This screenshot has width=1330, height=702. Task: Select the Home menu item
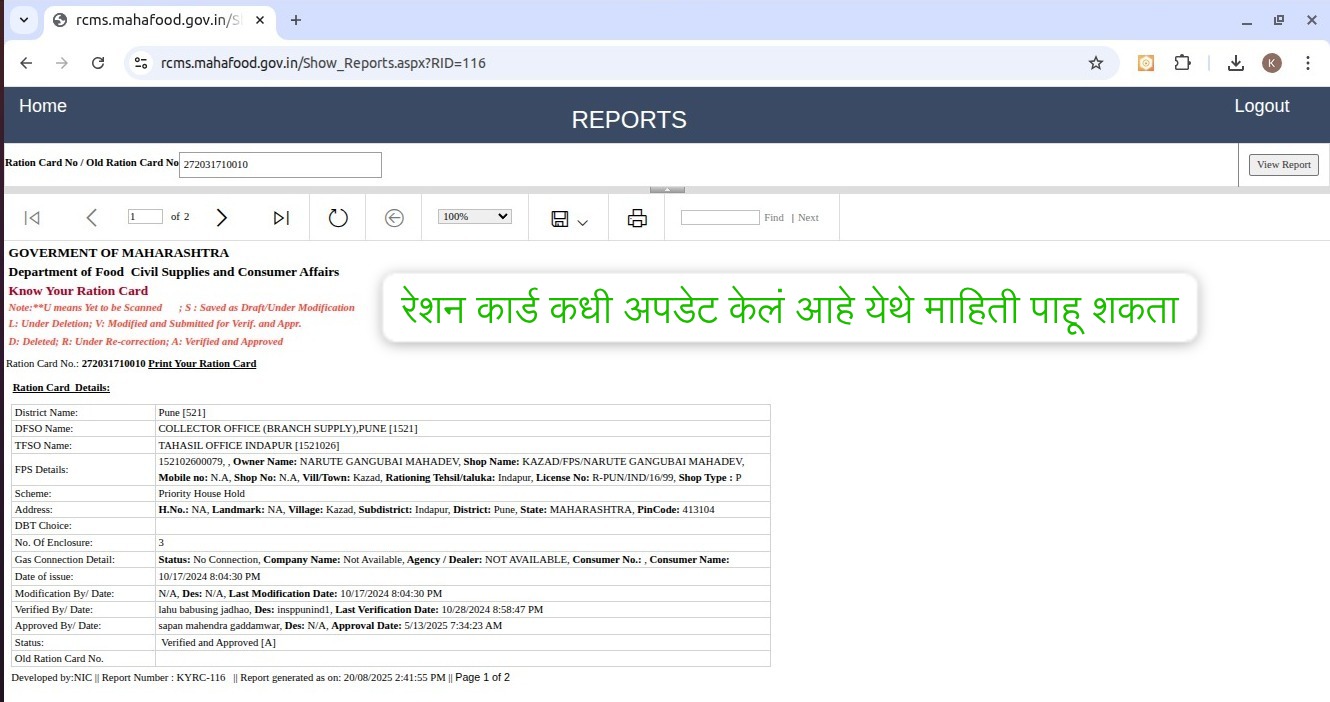tap(42, 105)
